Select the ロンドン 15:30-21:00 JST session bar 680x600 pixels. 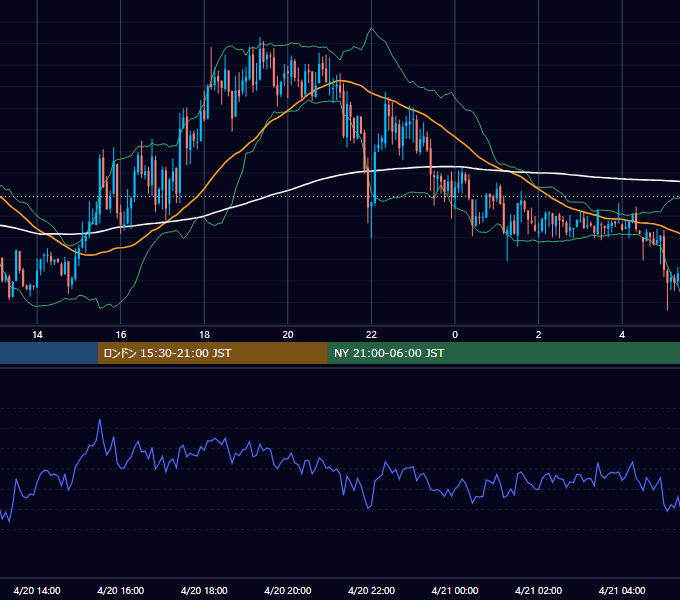(x=212, y=353)
